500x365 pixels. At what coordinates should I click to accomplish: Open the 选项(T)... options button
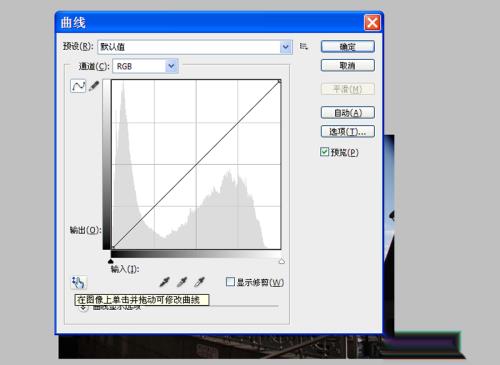pos(348,132)
